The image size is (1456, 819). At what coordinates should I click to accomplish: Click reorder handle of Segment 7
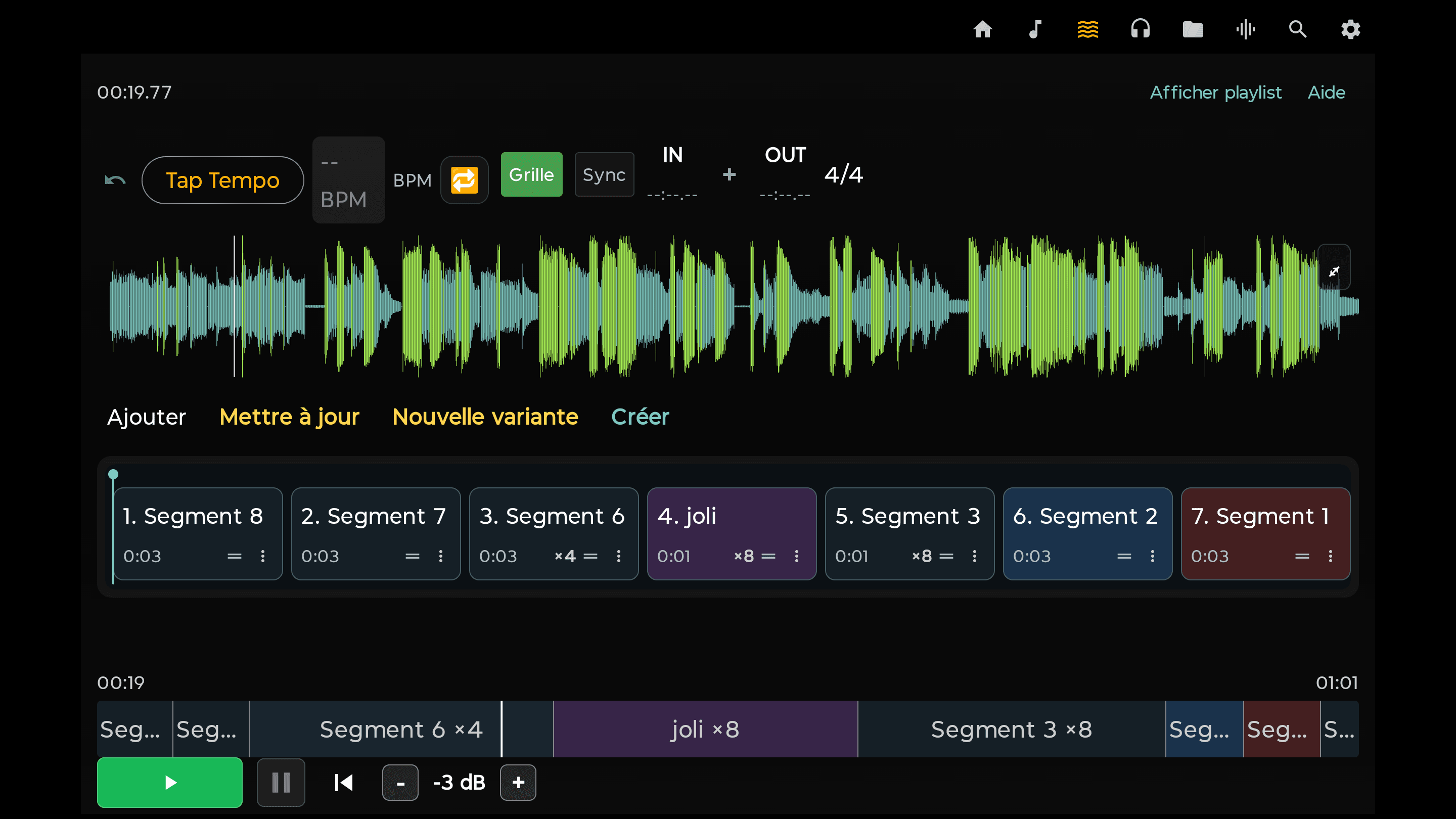click(413, 556)
